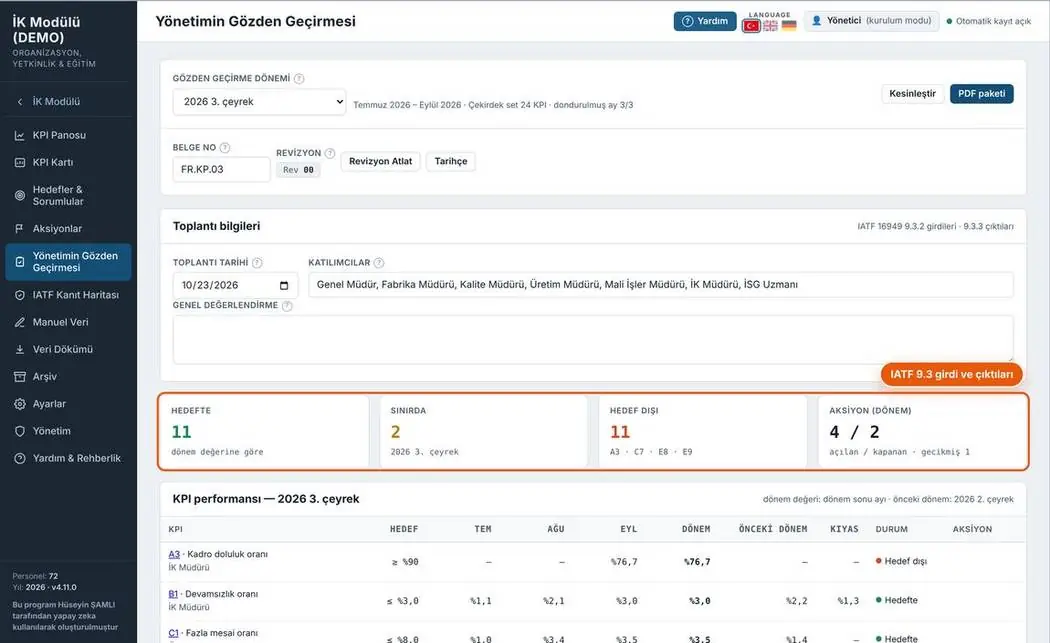1050x643 pixels.
Task: Expand the 2026 3. çeyrek period dropdown
Action: (x=259, y=102)
